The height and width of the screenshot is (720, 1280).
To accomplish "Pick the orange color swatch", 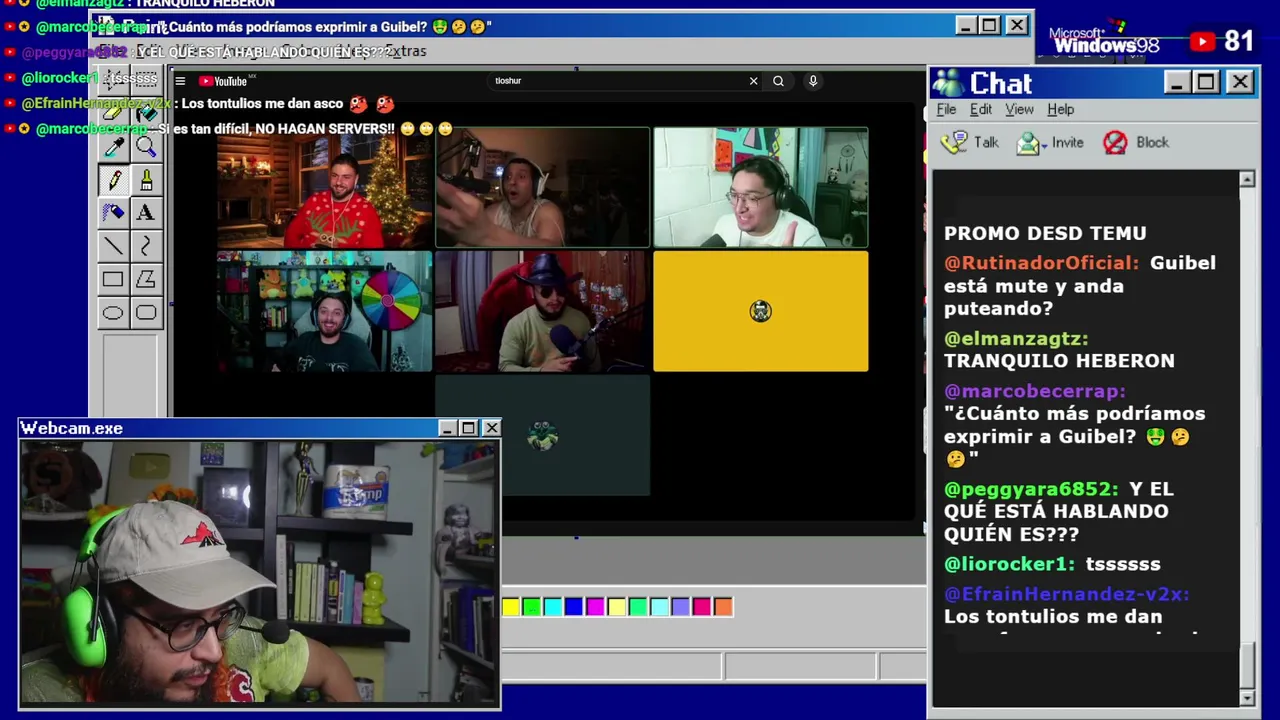I will pyautogui.click(x=723, y=607).
